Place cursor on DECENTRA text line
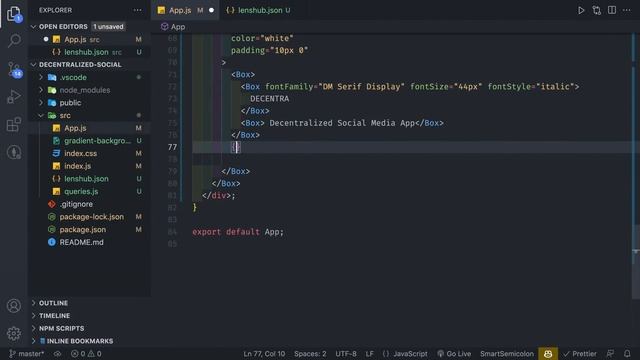The width and height of the screenshot is (640, 360). (269, 99)
